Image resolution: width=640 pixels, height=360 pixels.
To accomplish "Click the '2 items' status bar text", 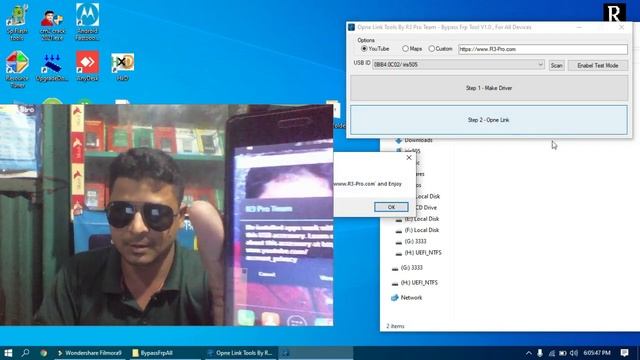I will coord(395,326).
